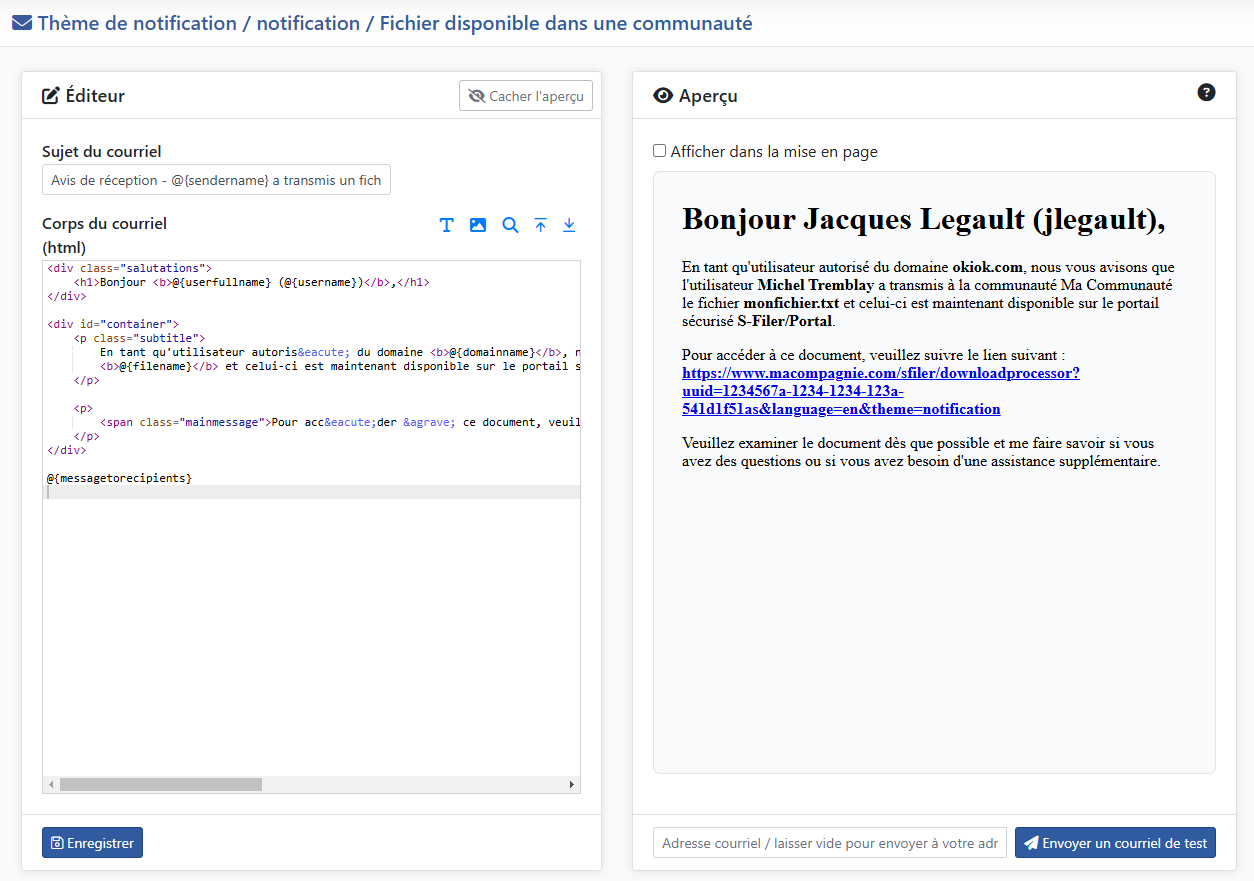Viewport: 1254px width, 881px height.
Task: Click the empty last line in code editor
Action: coord(312,492)
